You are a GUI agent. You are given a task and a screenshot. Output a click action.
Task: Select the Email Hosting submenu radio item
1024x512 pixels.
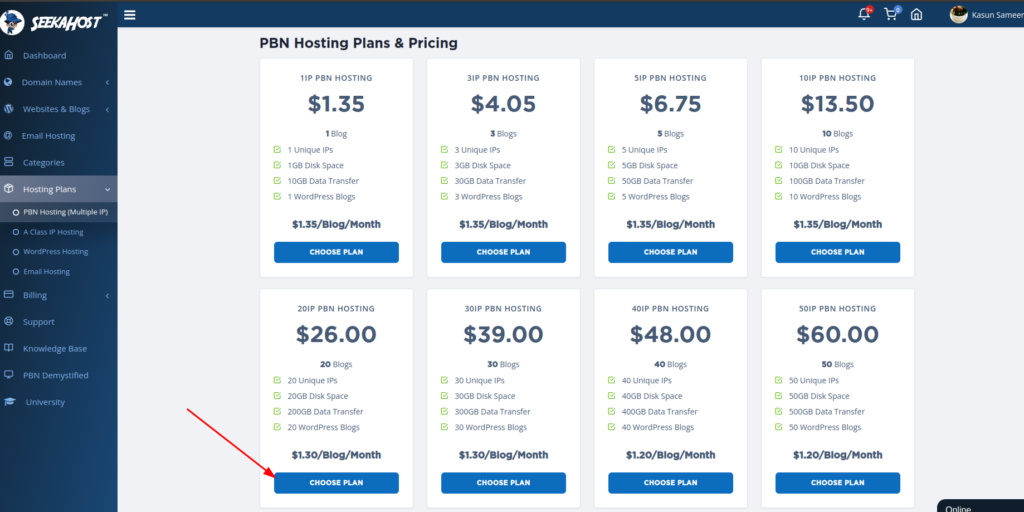16,272
